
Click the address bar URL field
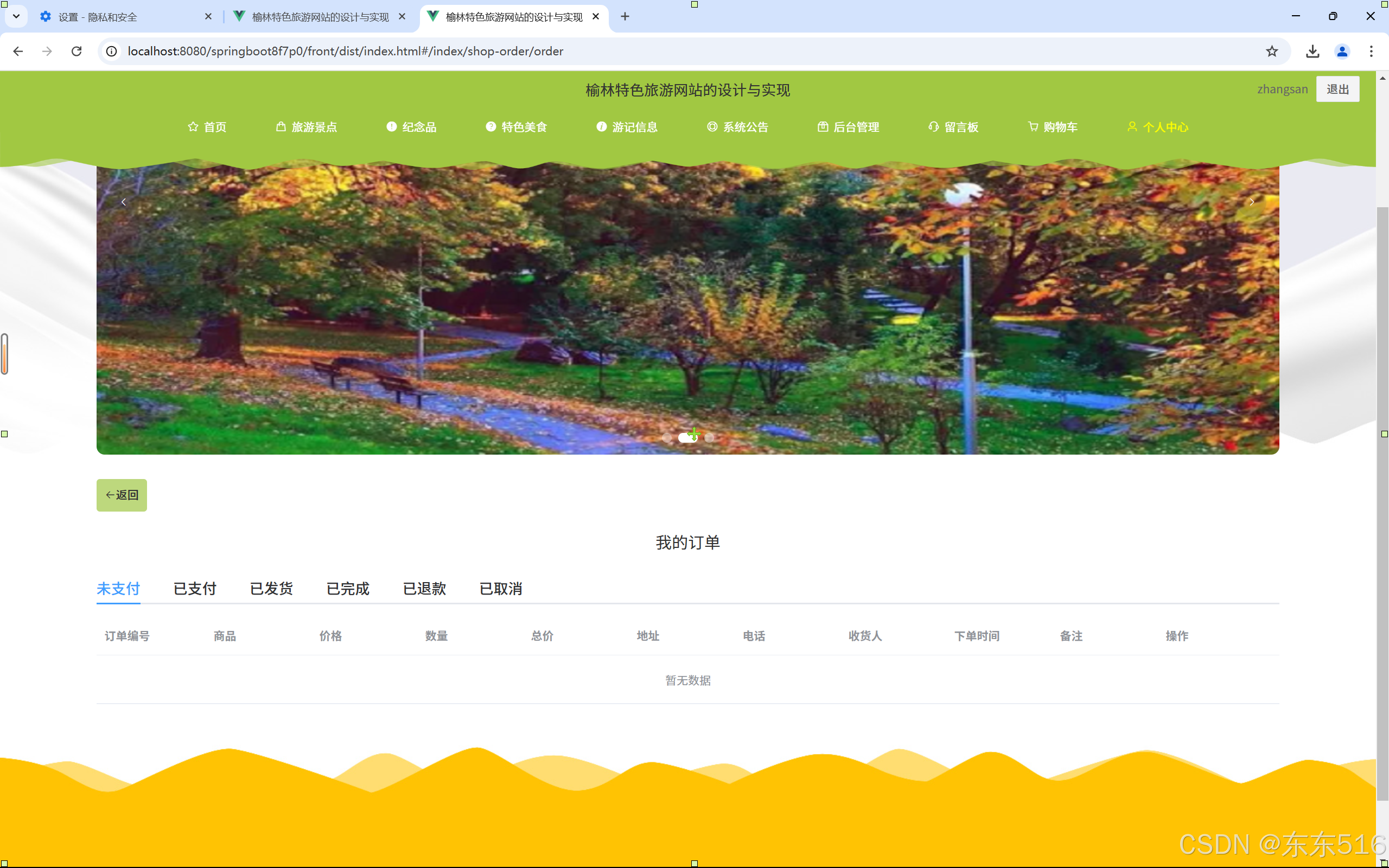point(632,51)
